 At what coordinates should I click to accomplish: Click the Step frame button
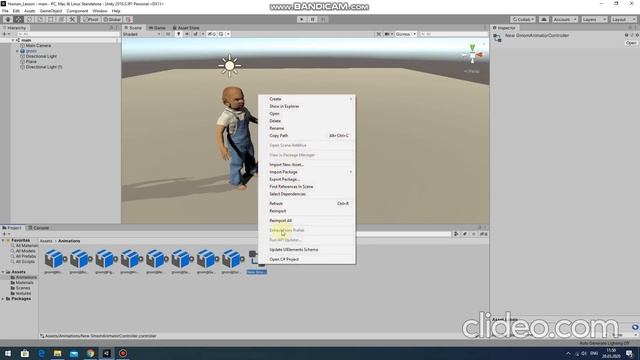point(323,19)
